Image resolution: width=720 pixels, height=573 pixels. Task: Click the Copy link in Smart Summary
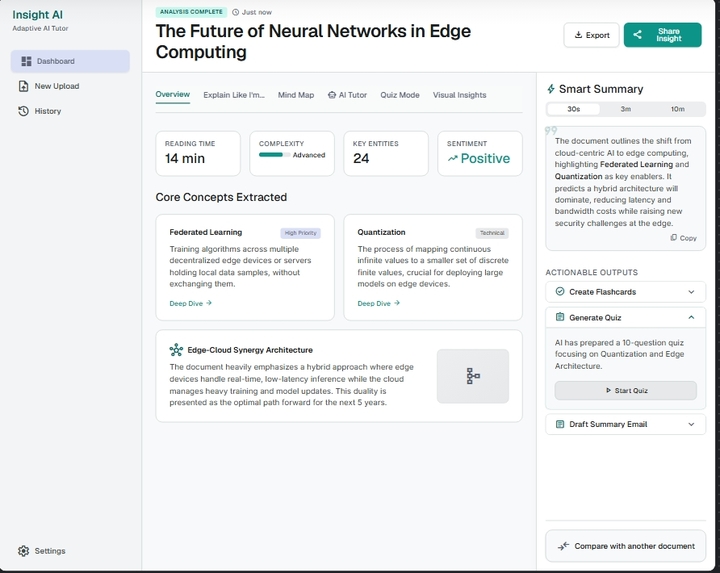point(683,238)
